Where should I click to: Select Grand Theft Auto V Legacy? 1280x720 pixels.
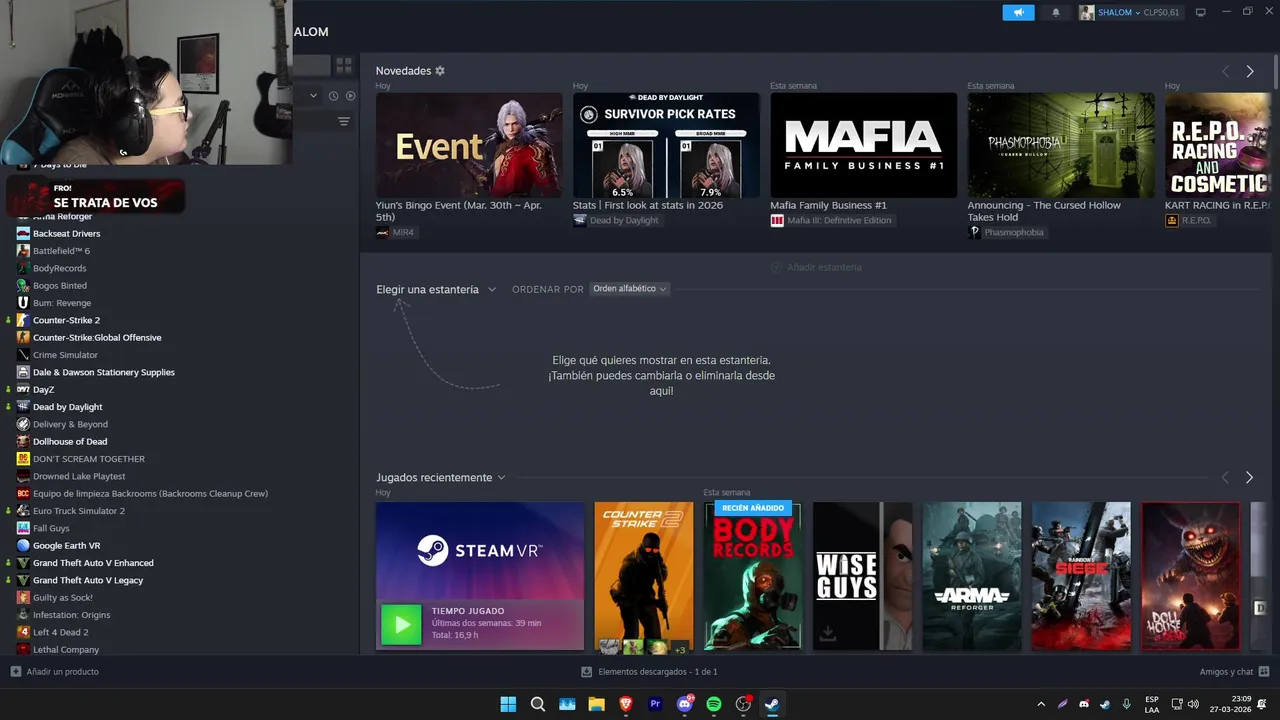click(88, 580)
